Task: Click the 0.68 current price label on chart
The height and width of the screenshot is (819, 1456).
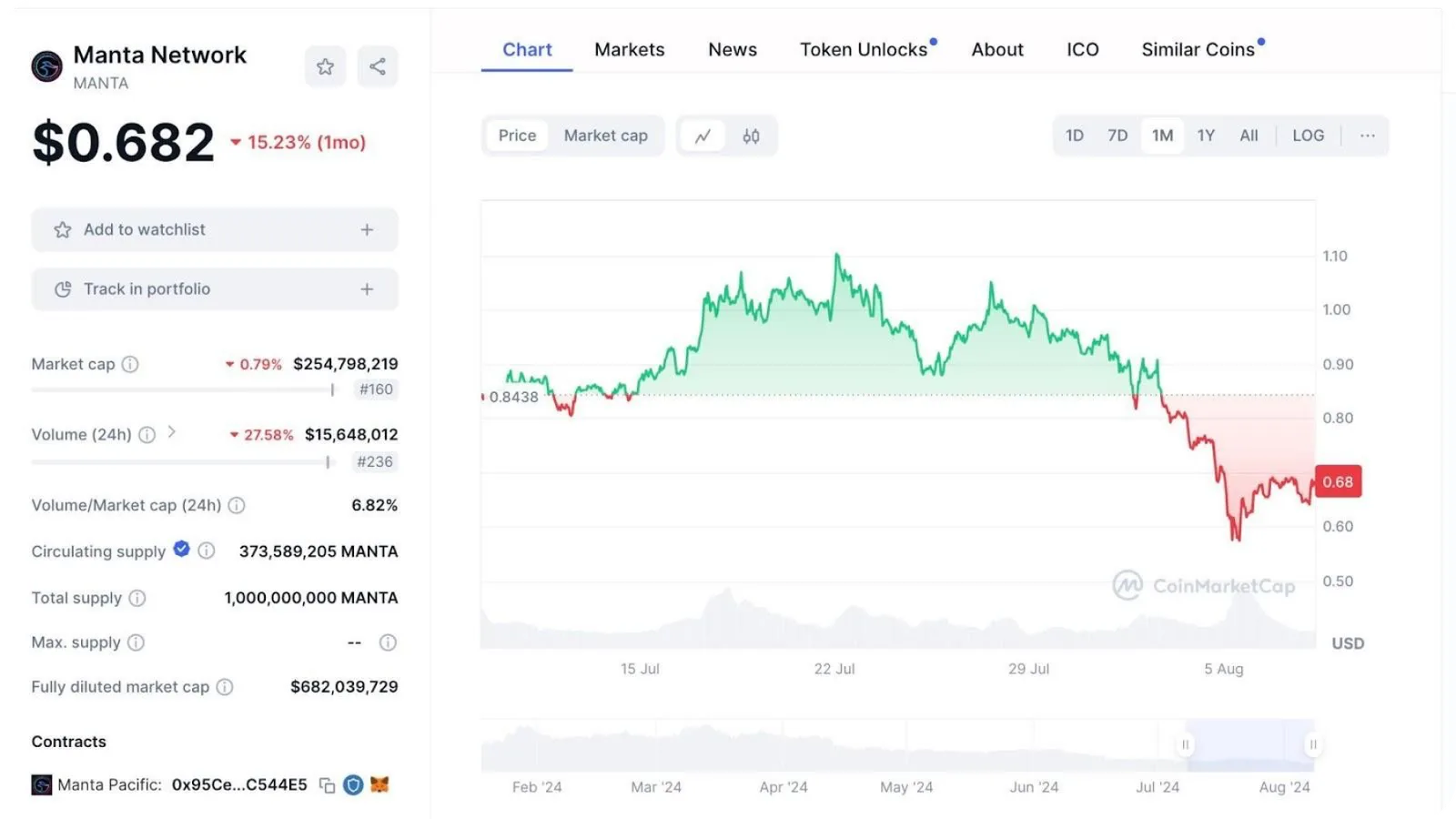Action: [x=1338, y=482]
